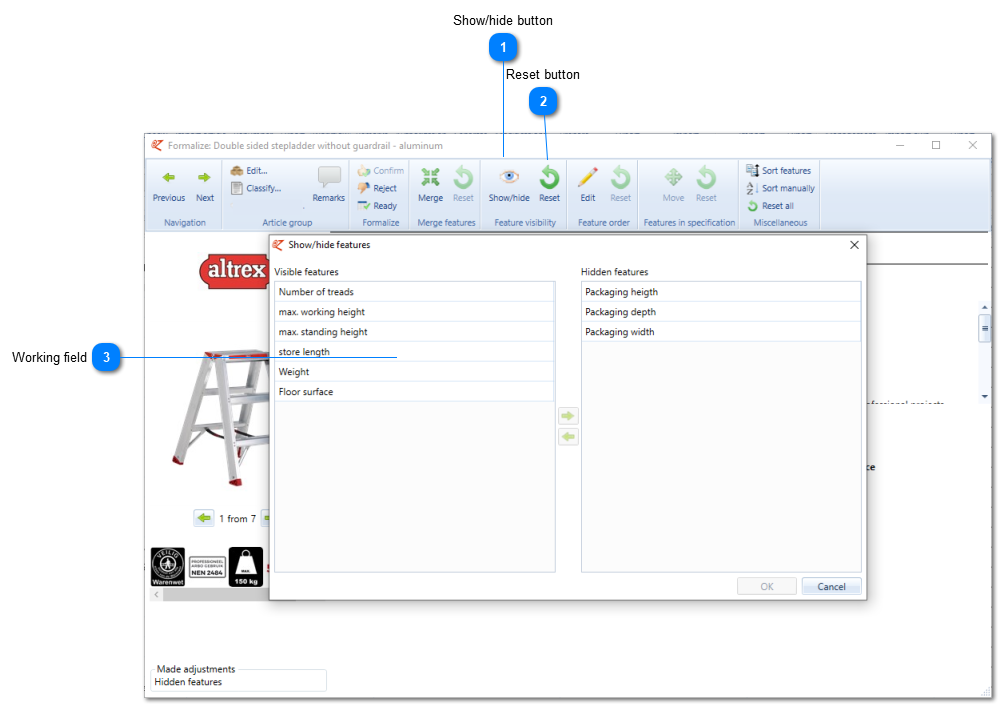This screenshot has width=1001, height=707.
Task: Open Edit... in Article group
Action: pos(250,171)
